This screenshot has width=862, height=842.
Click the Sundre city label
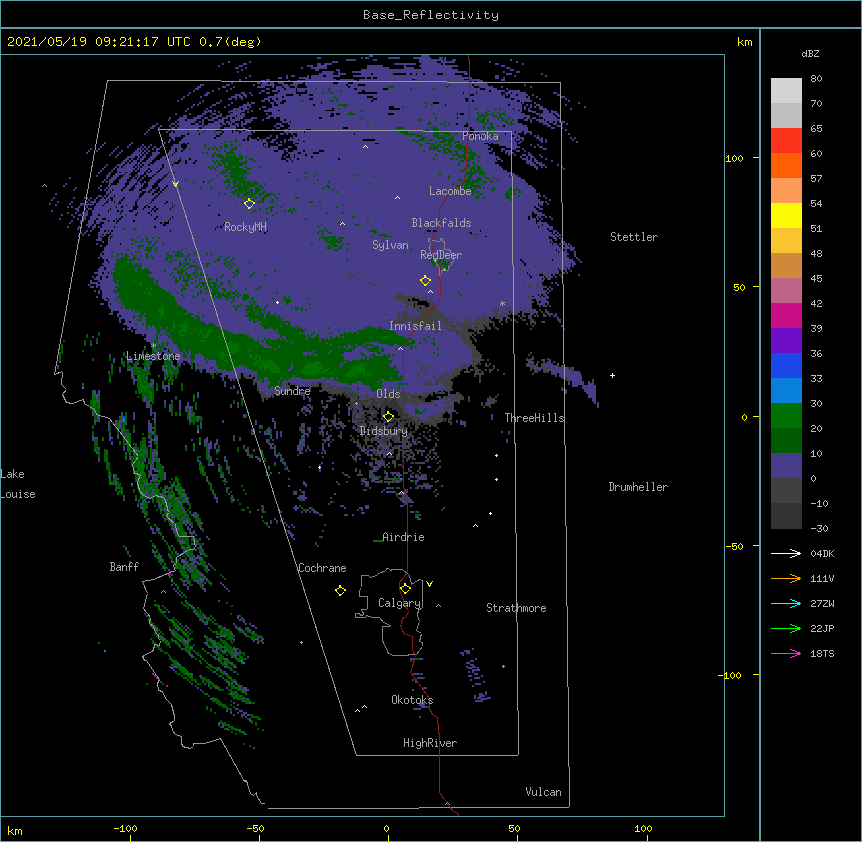point(292,391)
